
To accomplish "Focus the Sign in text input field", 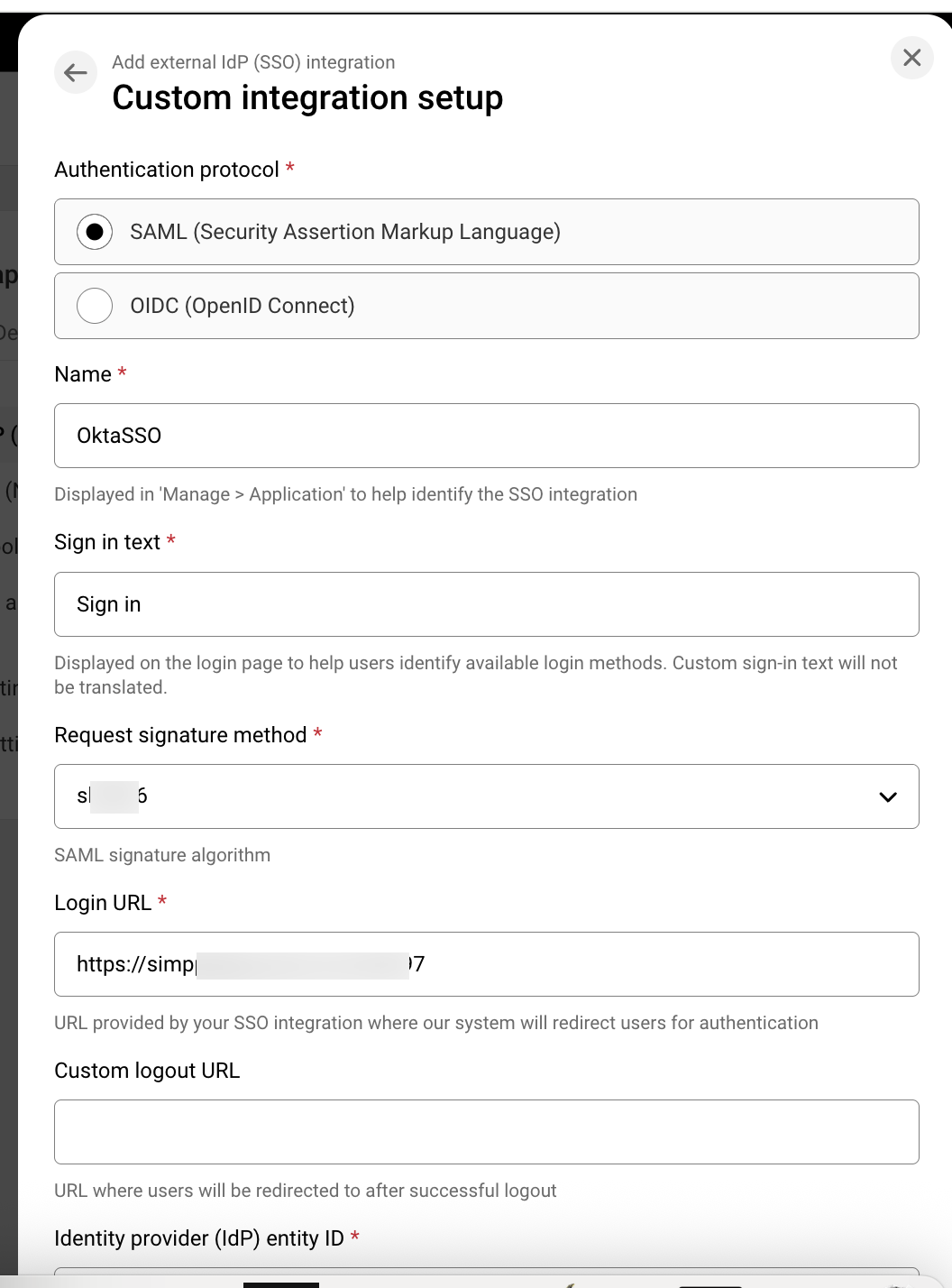I will pyautogui.click(x=486, y=604).
